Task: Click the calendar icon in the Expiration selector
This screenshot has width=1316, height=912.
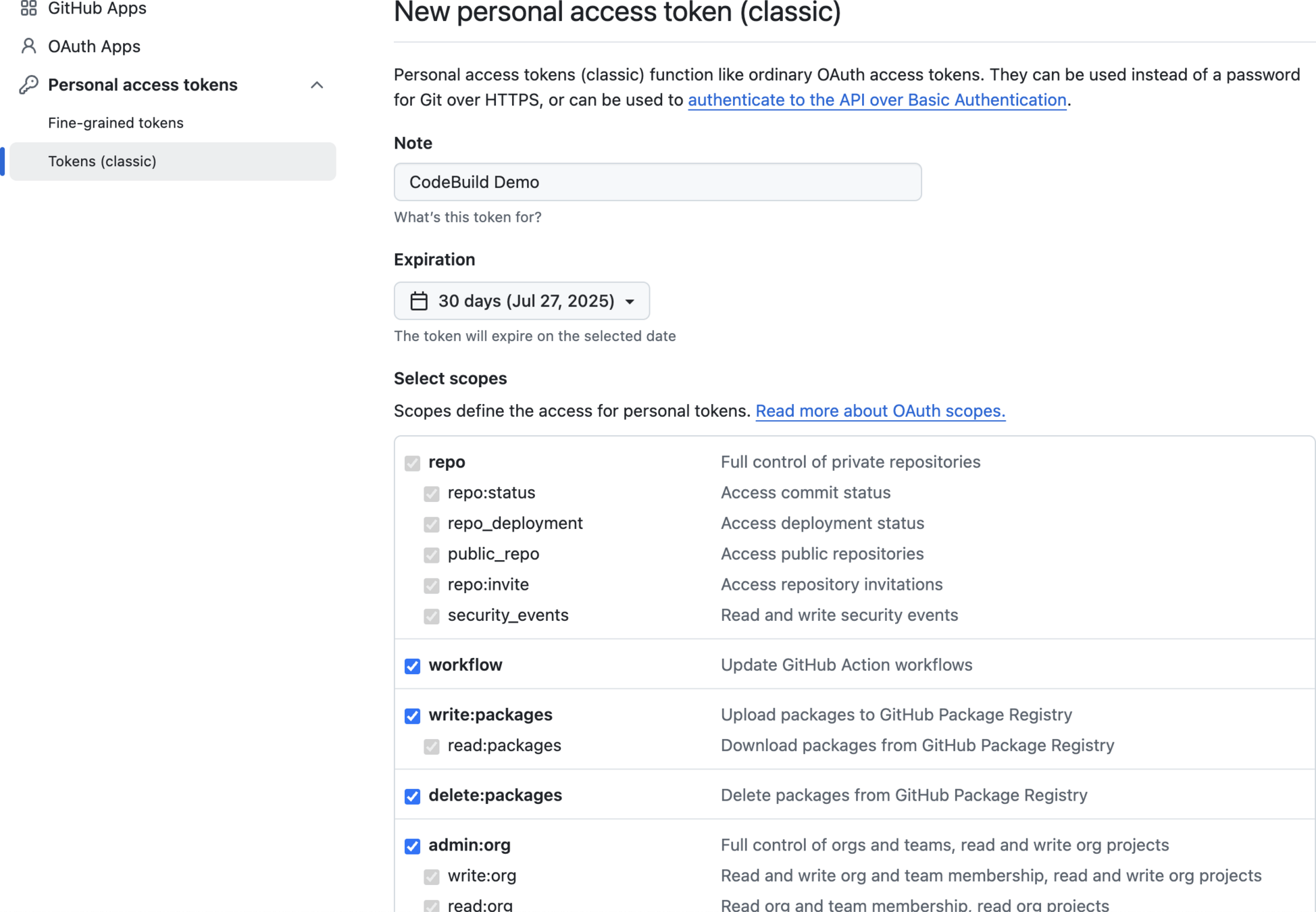Action: pyautogui.click(x=419, y=301)
